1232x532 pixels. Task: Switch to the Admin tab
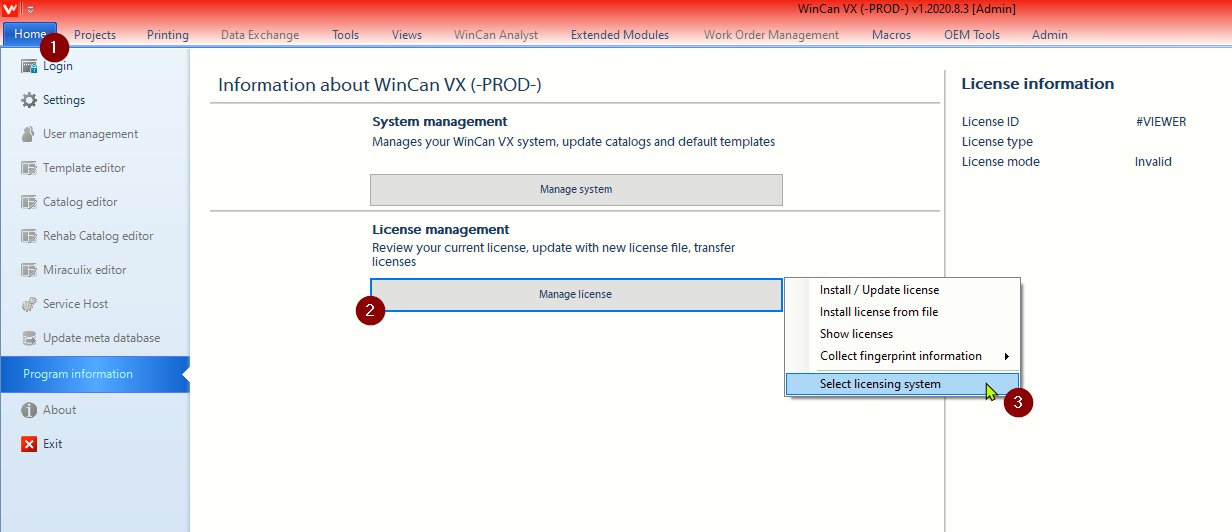[x=1050, y=34]
